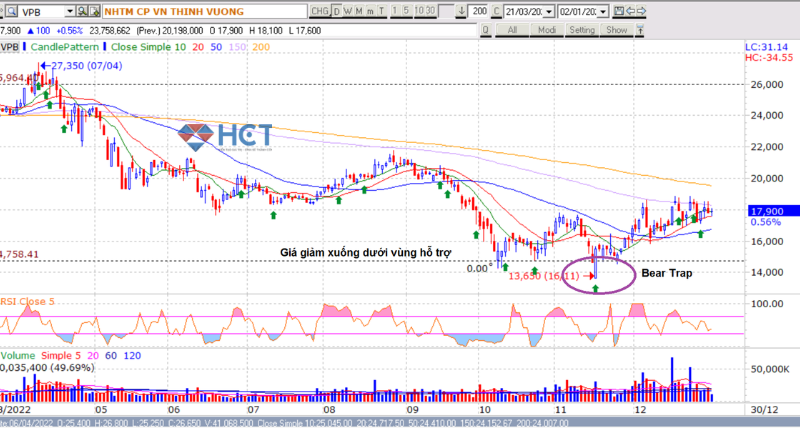Select the lowercase m minute timeframe button

[370, 11]
